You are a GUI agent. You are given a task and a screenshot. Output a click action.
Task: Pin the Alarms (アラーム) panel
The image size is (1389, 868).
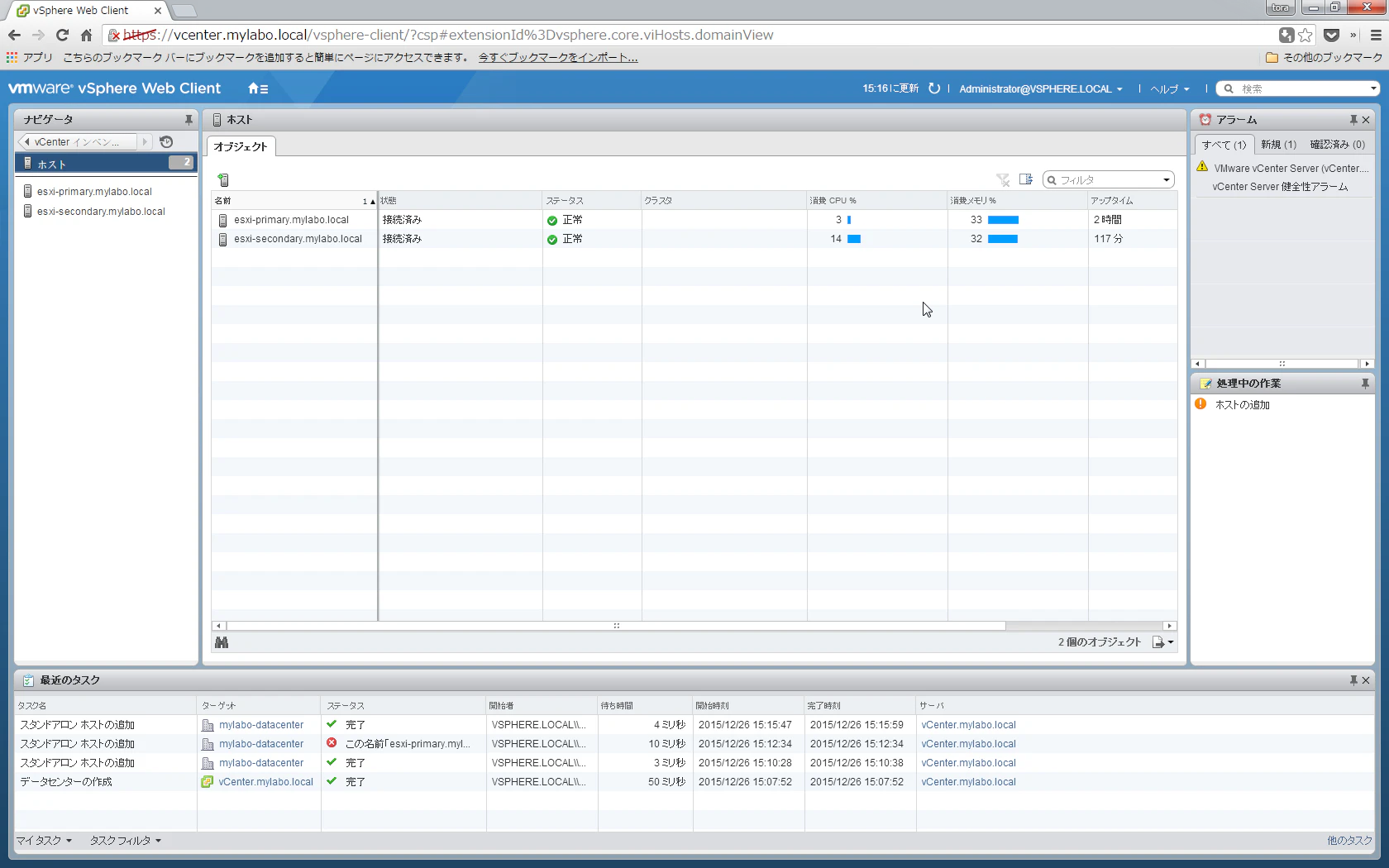tap(1353, 120)
